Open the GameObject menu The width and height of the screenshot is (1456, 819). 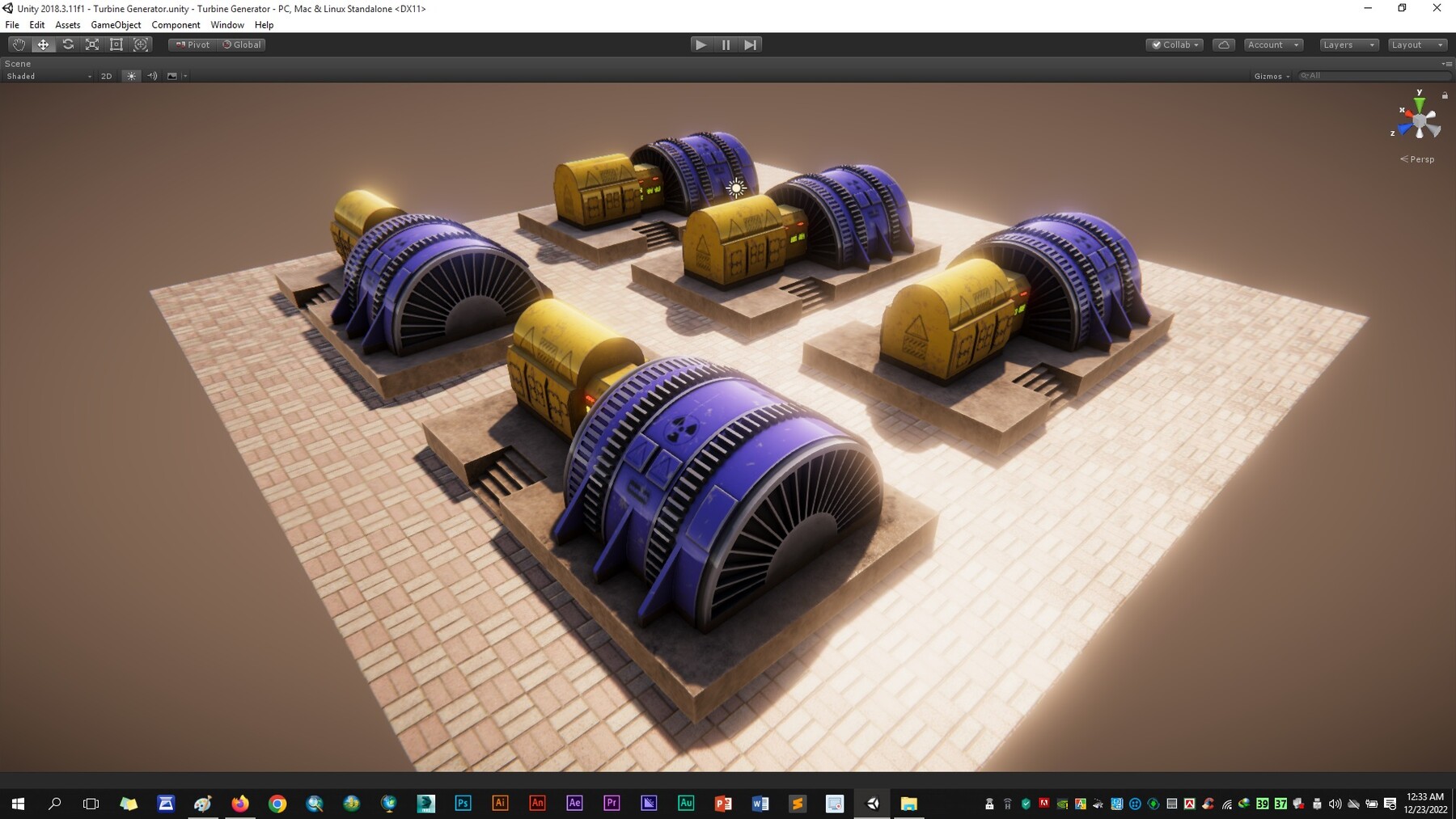coord(116,24)
